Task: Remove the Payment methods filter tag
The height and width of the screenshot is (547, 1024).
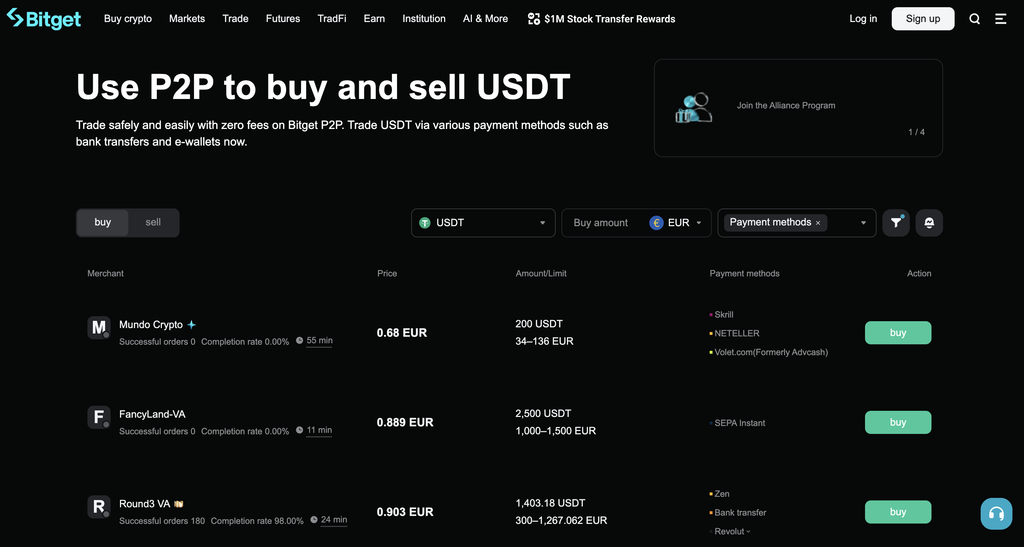Action: click(818, 223)
